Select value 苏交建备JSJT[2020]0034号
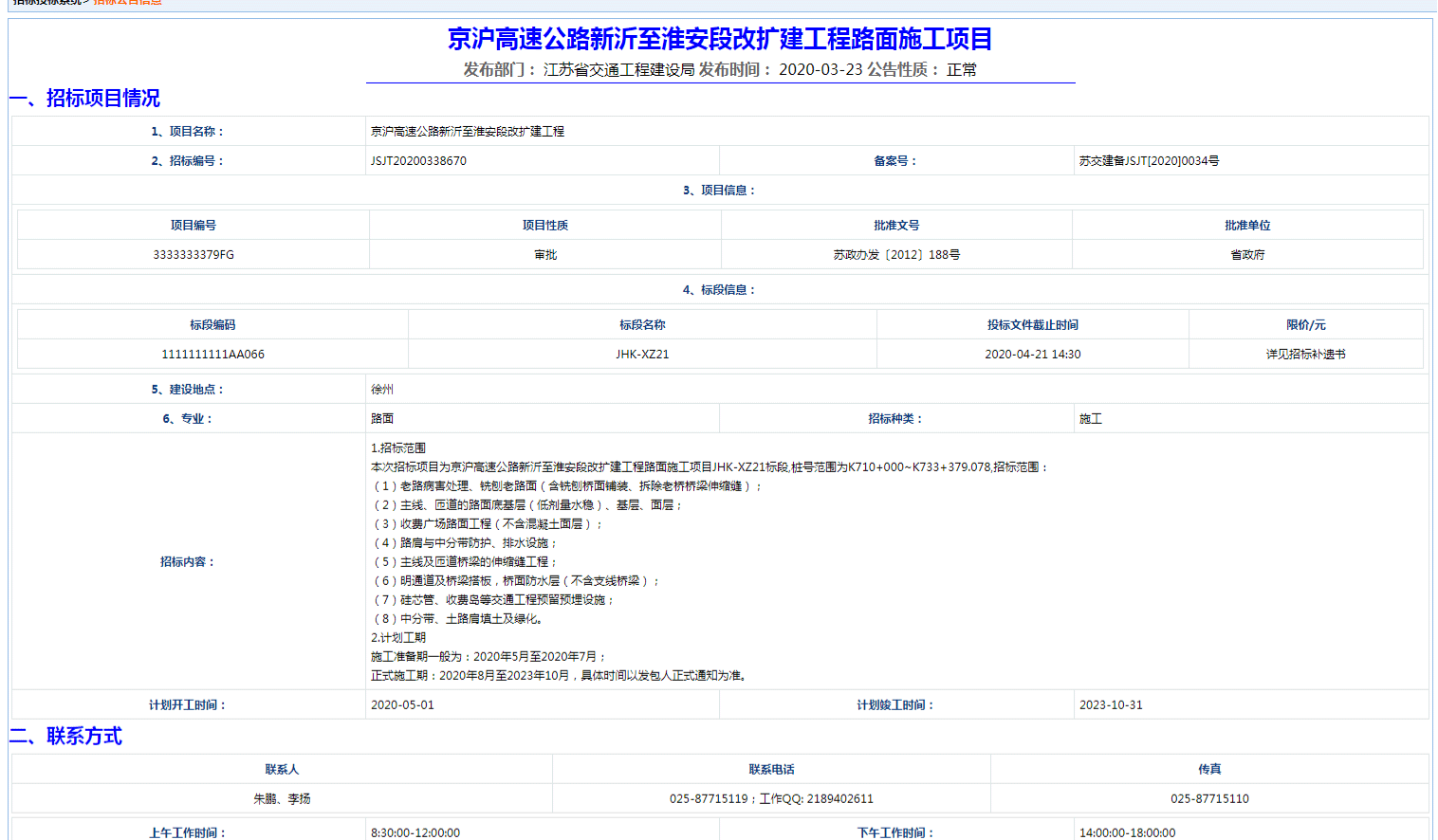 [x=1149, y=161]
